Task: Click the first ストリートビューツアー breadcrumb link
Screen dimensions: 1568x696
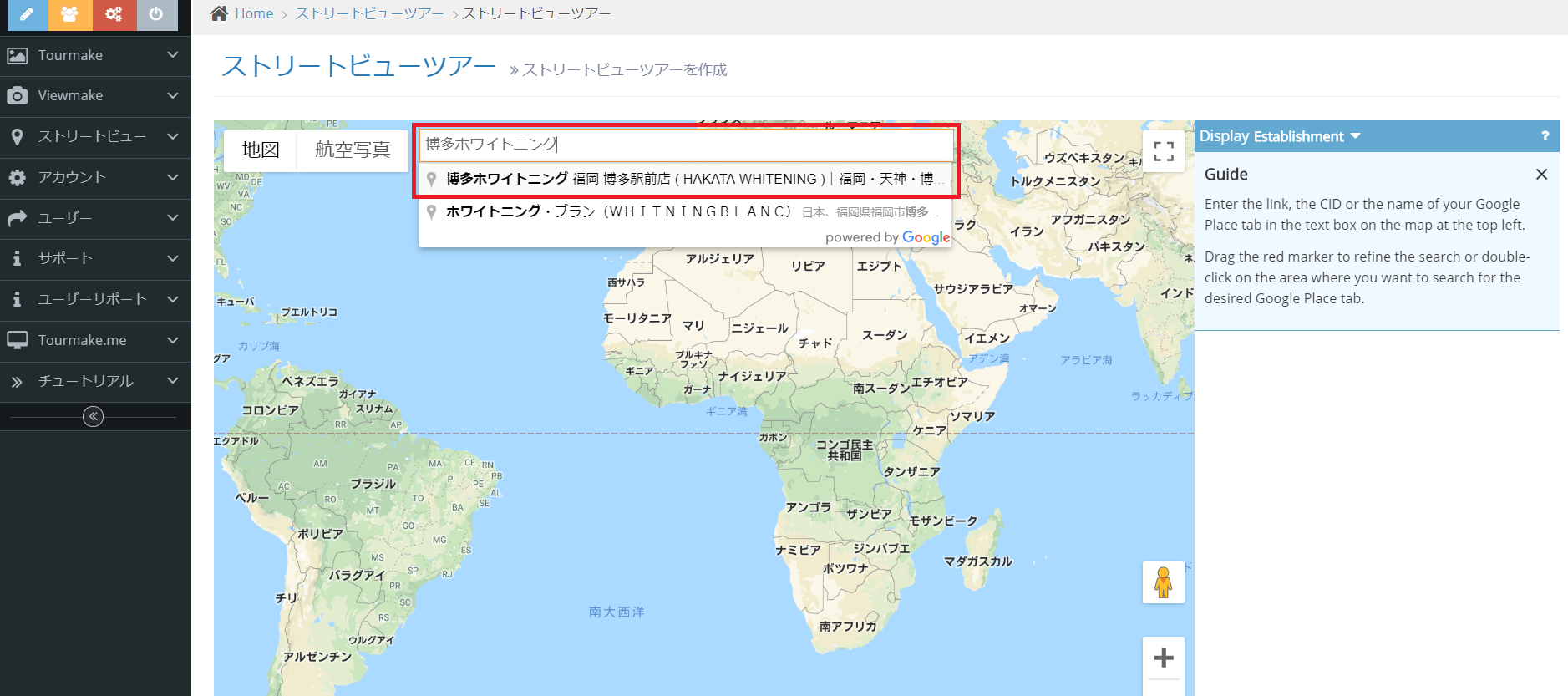Action: click(369, 13)
